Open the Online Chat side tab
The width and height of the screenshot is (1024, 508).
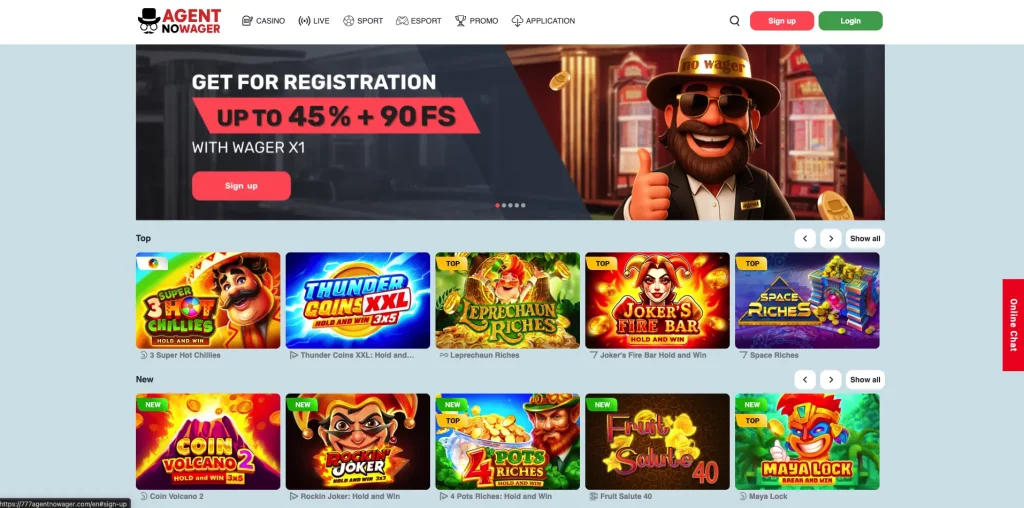1013,325
